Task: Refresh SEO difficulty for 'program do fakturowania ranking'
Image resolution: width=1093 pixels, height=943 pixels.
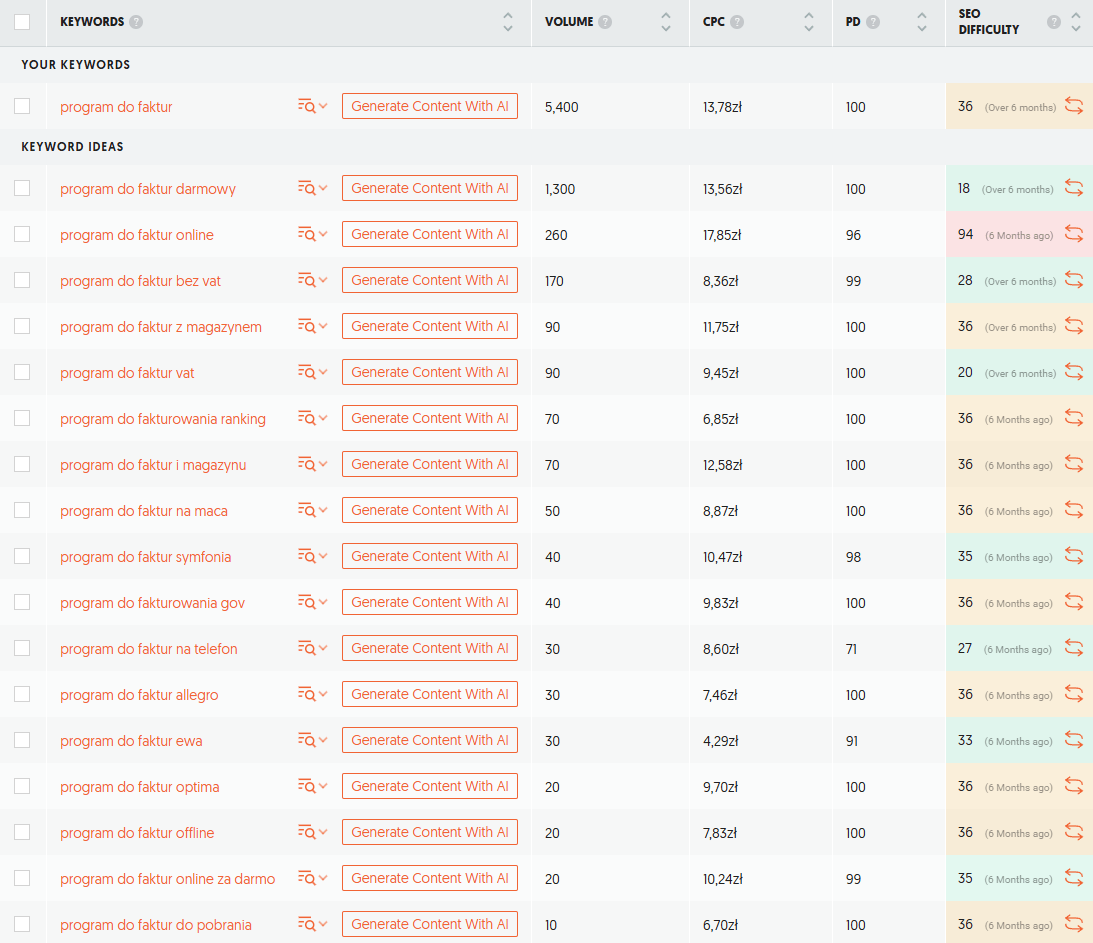Action: pos(1074,418)
